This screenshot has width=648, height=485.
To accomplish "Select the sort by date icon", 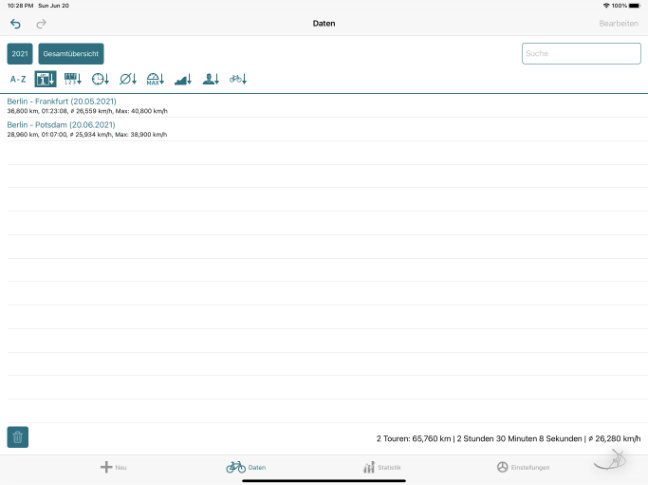I will (45, 79).
